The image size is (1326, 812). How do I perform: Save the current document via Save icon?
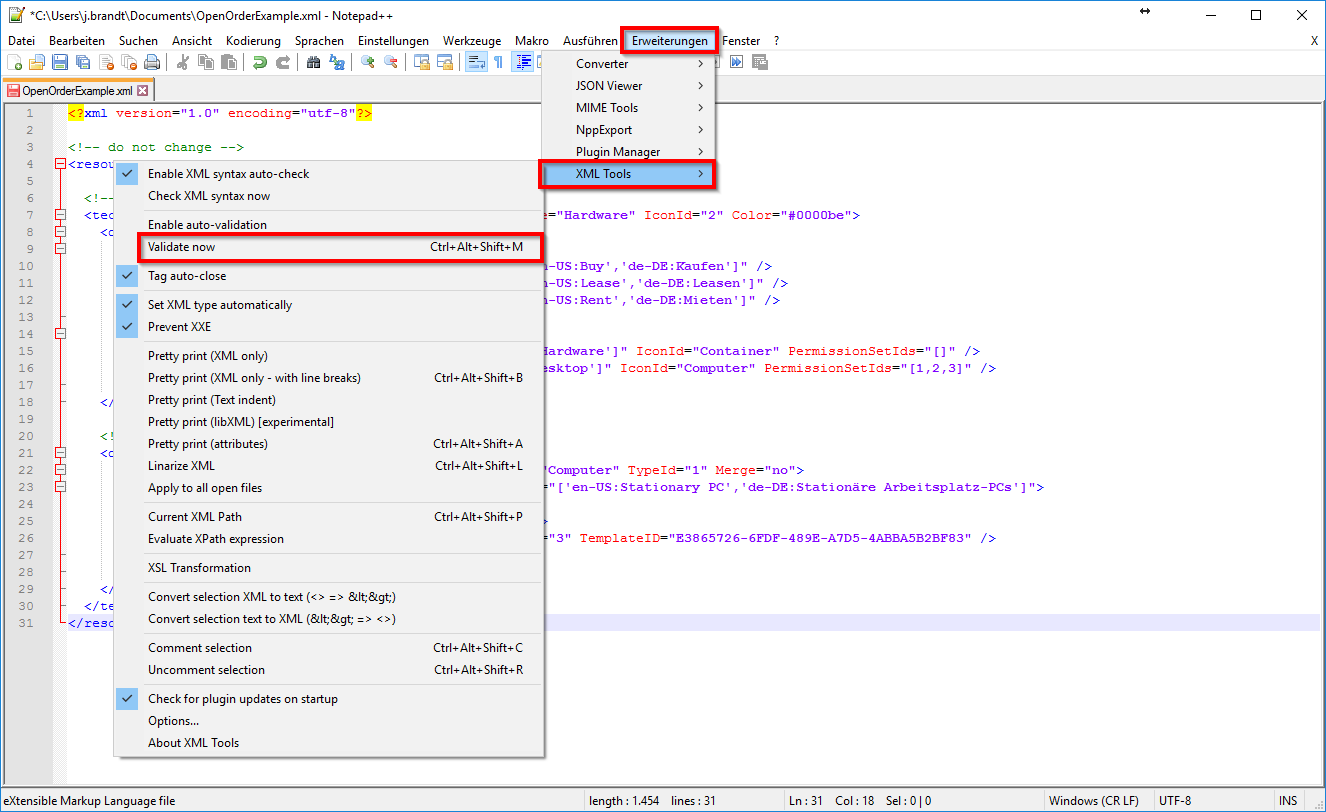pyautogui.click(x=60, y=61)
